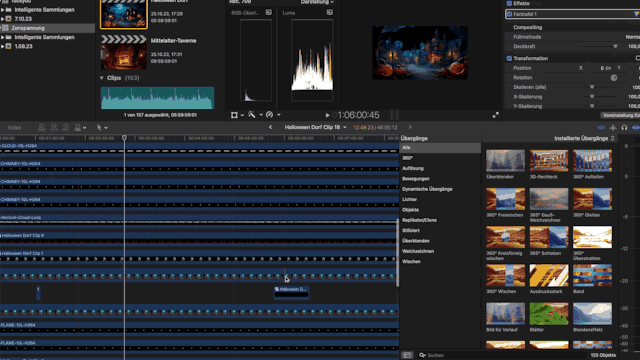Open the transform tool menu under viewer

coord(237,115)
